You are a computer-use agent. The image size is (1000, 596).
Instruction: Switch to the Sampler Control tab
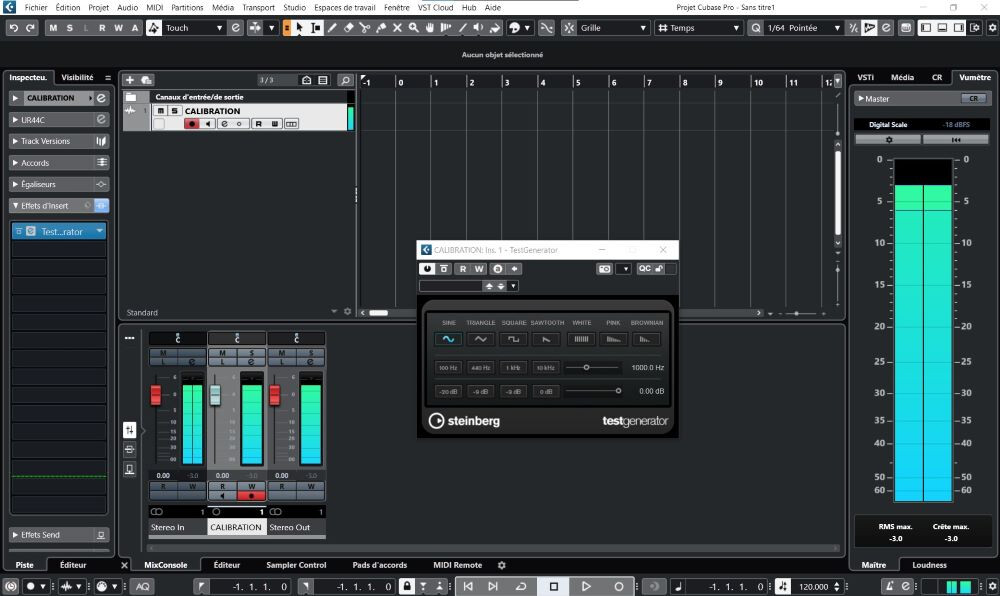pyautogui.click(x=296, y=565)
